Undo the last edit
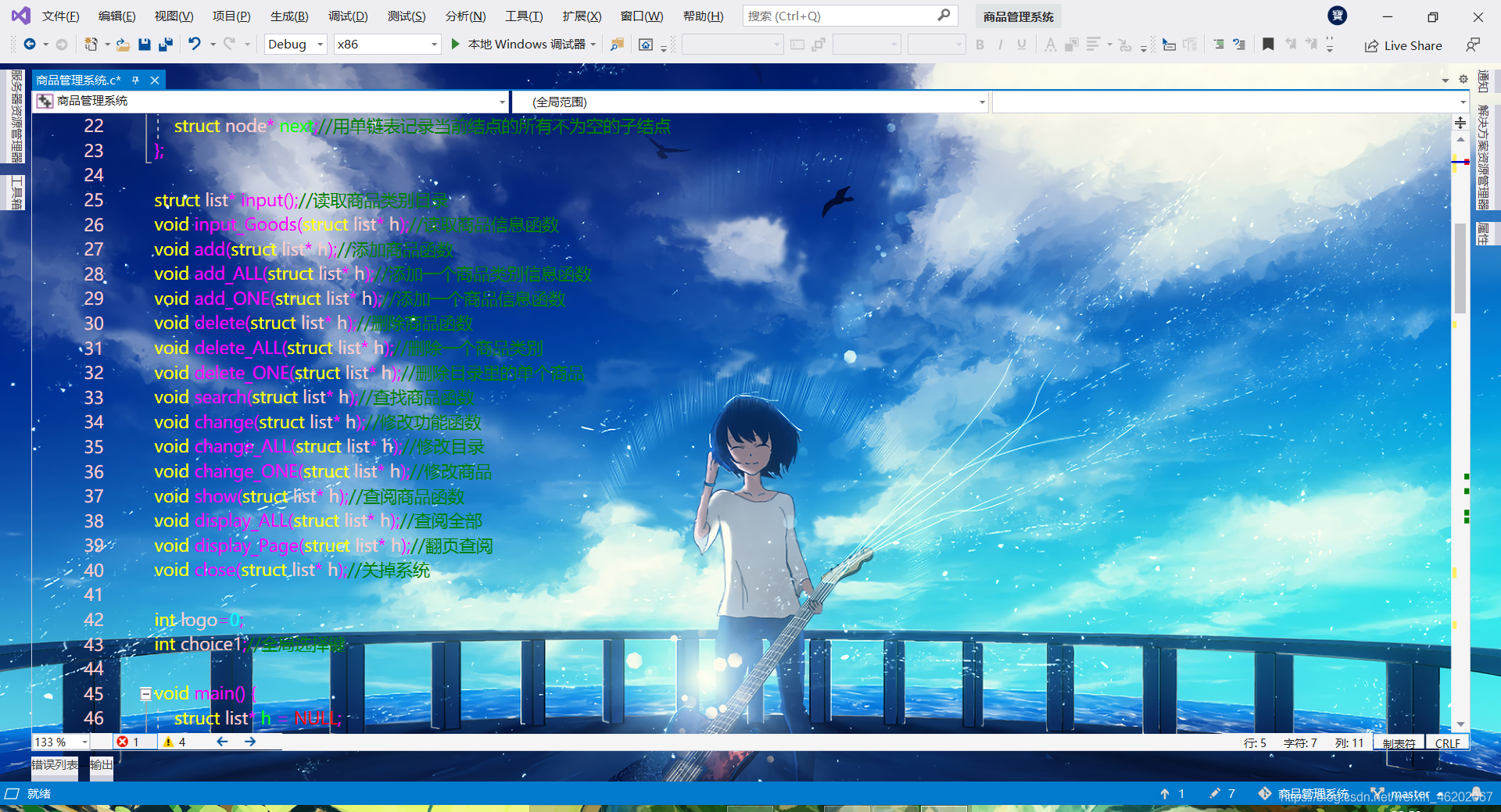The height and width of the screenshot is (812, 1501). click(x=194, y=45)
